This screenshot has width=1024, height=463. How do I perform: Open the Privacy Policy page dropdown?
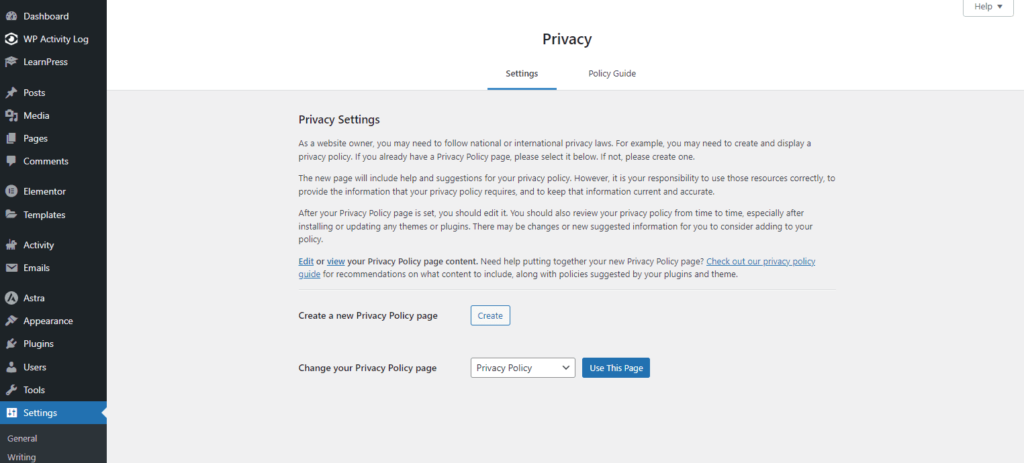522,368
